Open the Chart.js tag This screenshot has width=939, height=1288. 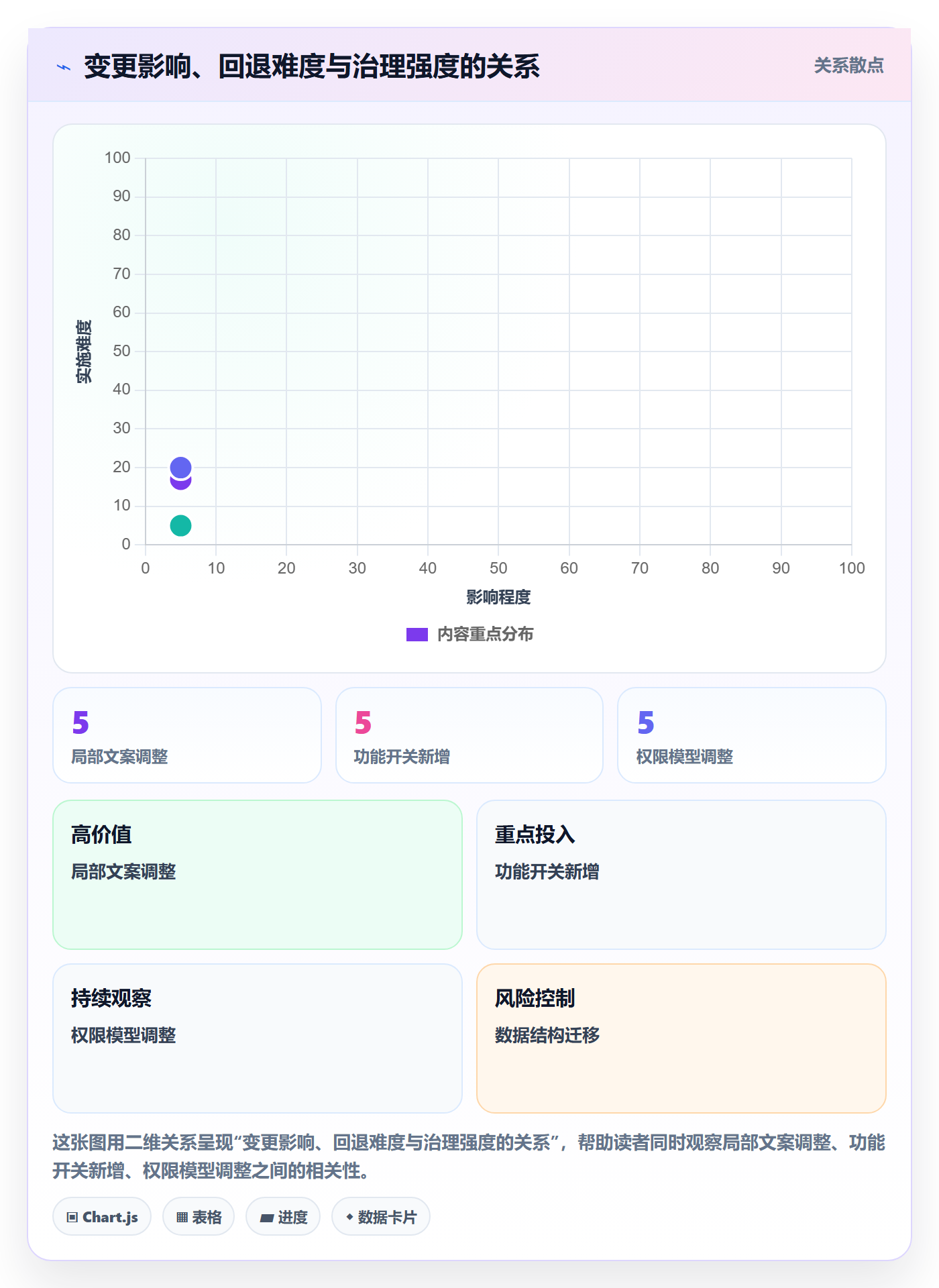(x=102, y=1217)
